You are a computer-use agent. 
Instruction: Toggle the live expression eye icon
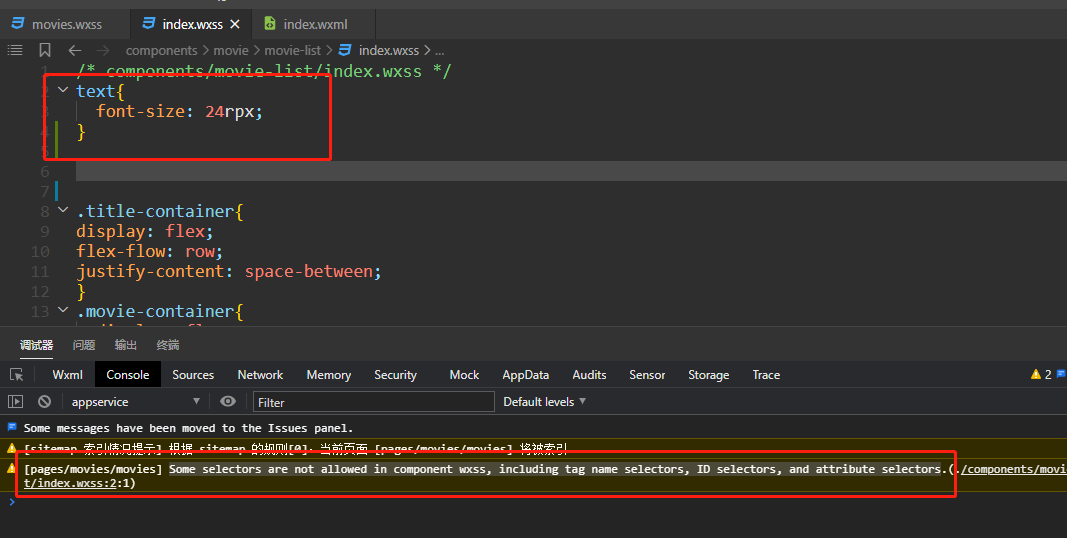(x=228, y=401)
